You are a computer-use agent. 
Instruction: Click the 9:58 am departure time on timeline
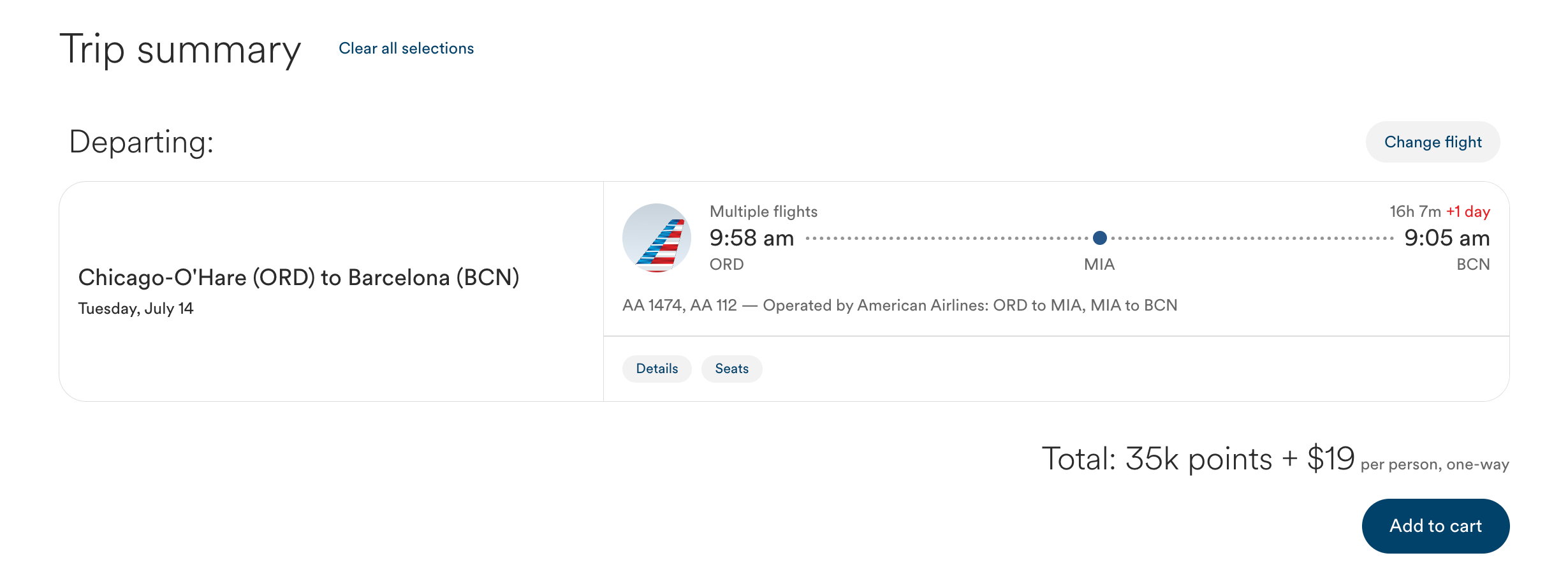(752, 237)
